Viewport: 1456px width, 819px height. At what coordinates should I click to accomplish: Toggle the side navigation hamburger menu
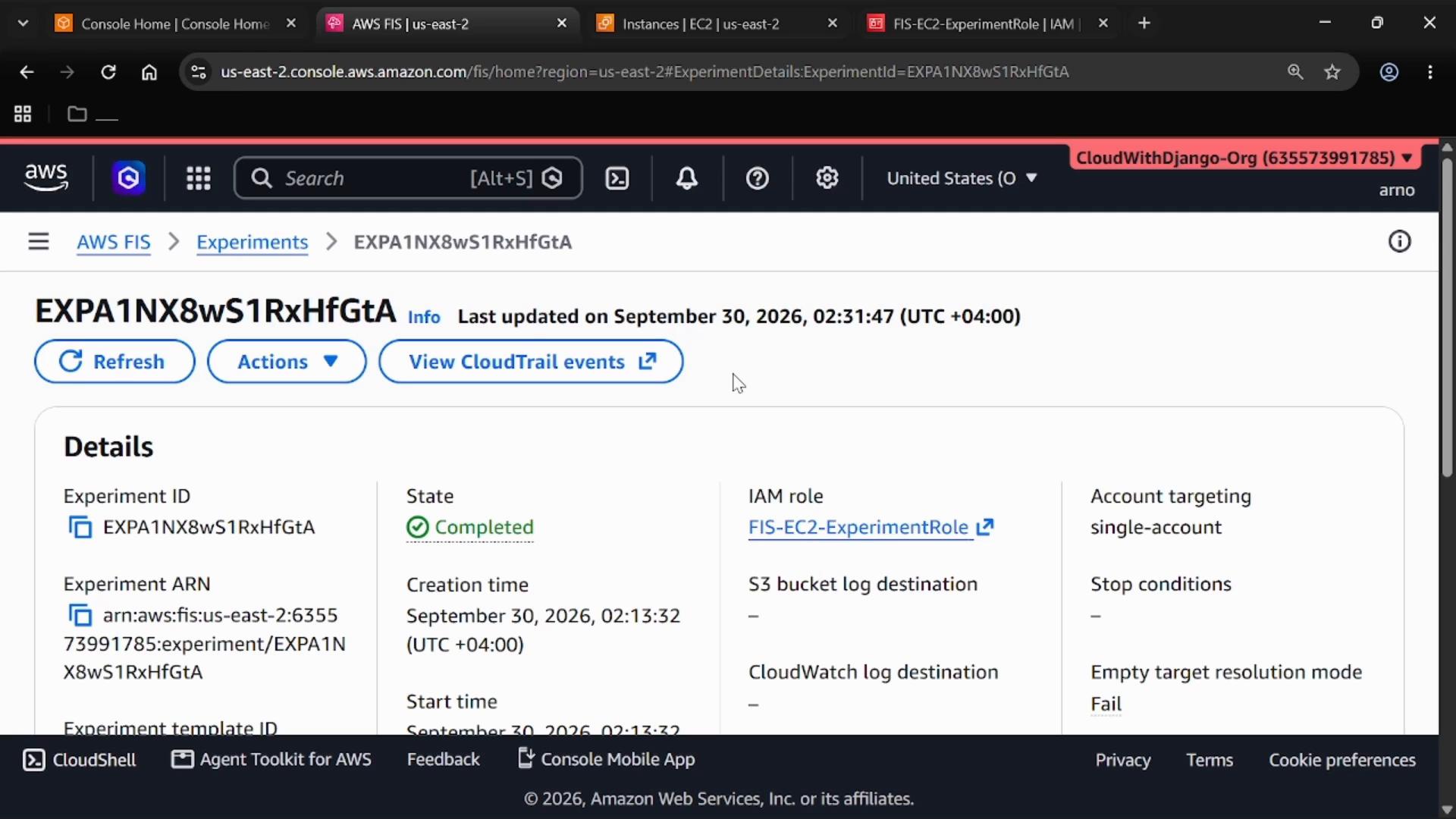tap(39, 242)
